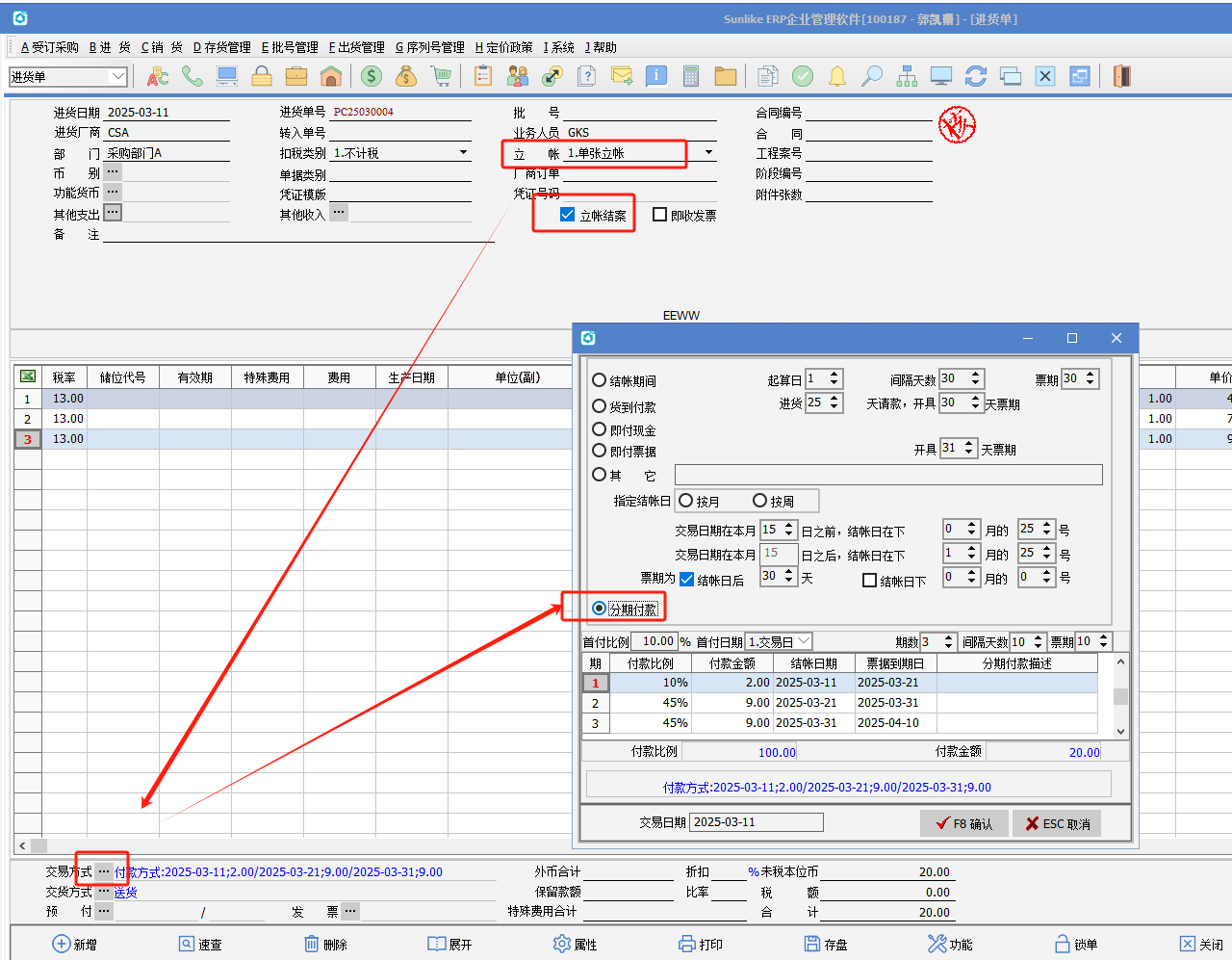Click the organization chart toolbar icon
The height and width of the screenshot is (960, 1232).
coord(907,76)
